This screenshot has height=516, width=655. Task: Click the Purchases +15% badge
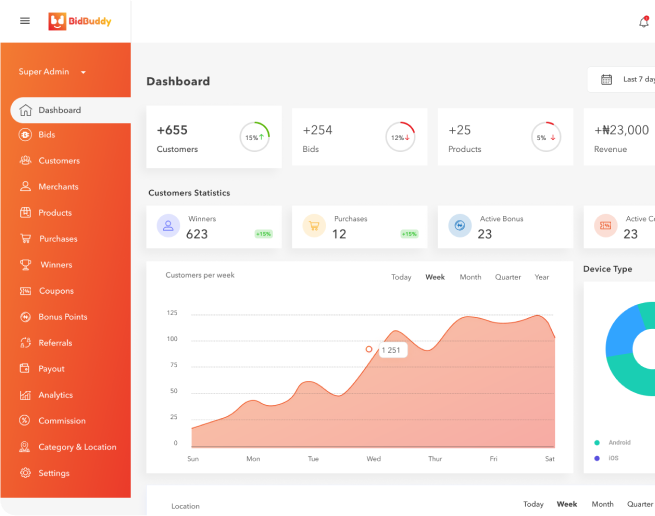pyautogui.click(x=409, y=234)
